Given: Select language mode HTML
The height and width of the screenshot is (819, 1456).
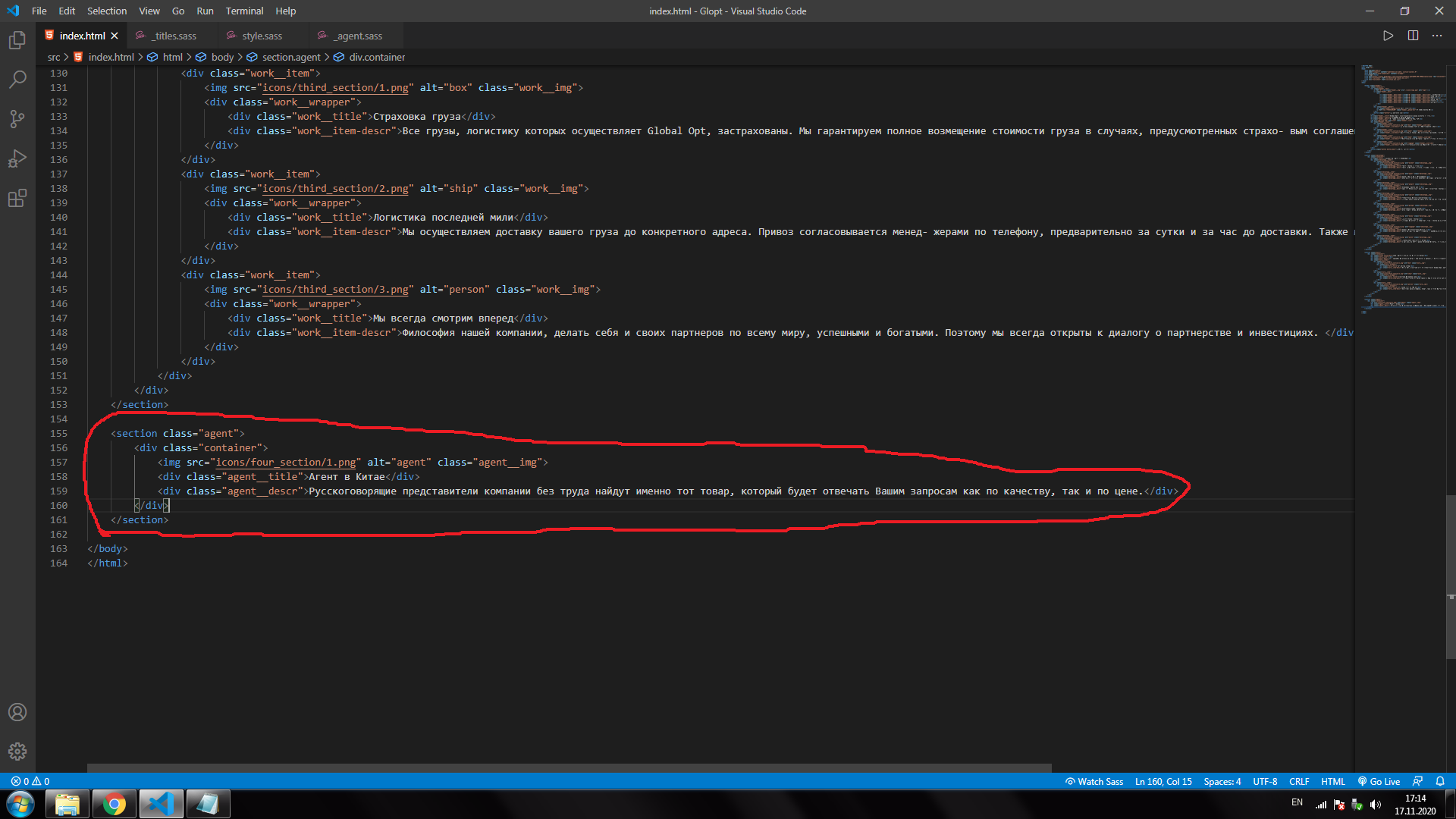Looking at the screenshot, I should click(1333, 781).
